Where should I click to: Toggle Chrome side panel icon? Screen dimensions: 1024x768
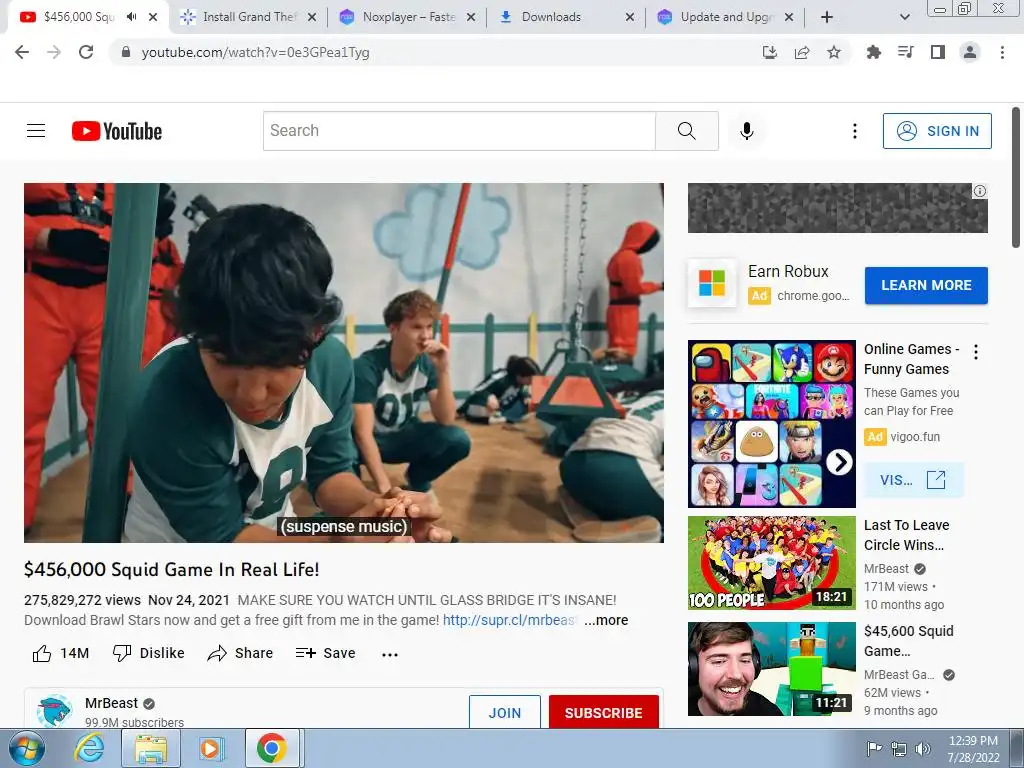pyautogui.click(x=938, y=52)
